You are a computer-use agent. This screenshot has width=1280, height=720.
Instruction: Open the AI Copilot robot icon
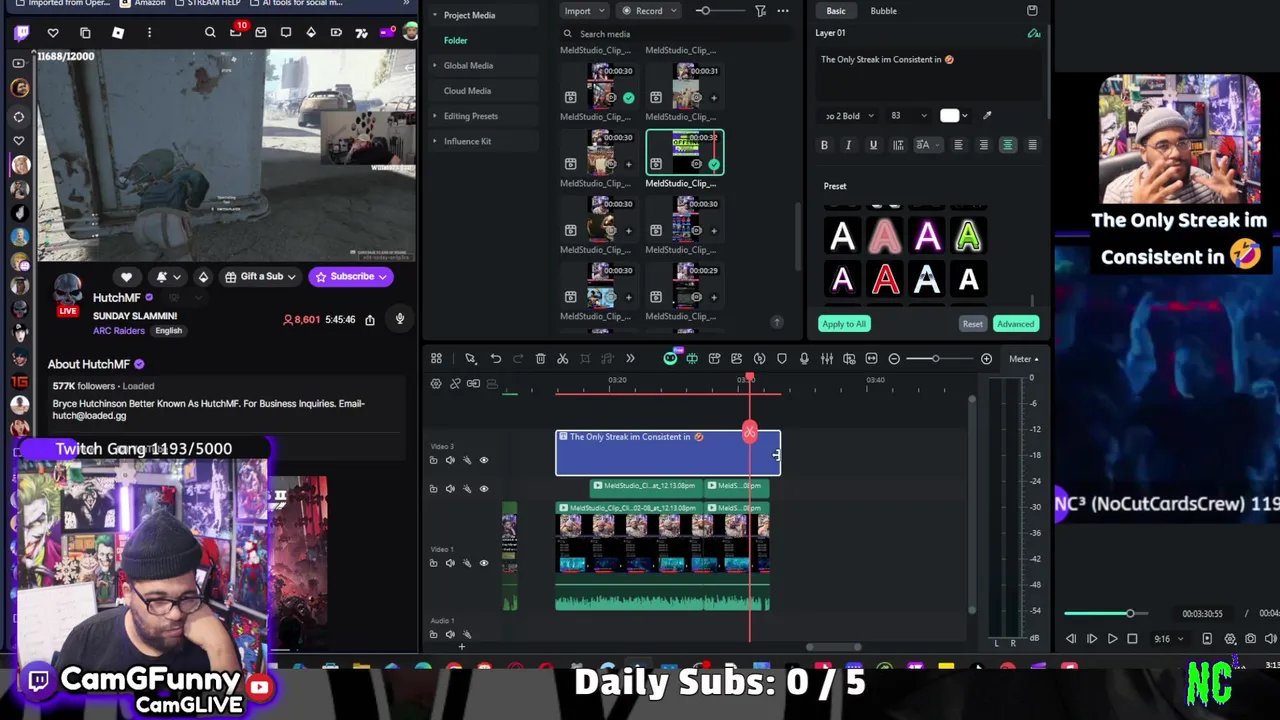coord(670,358)
